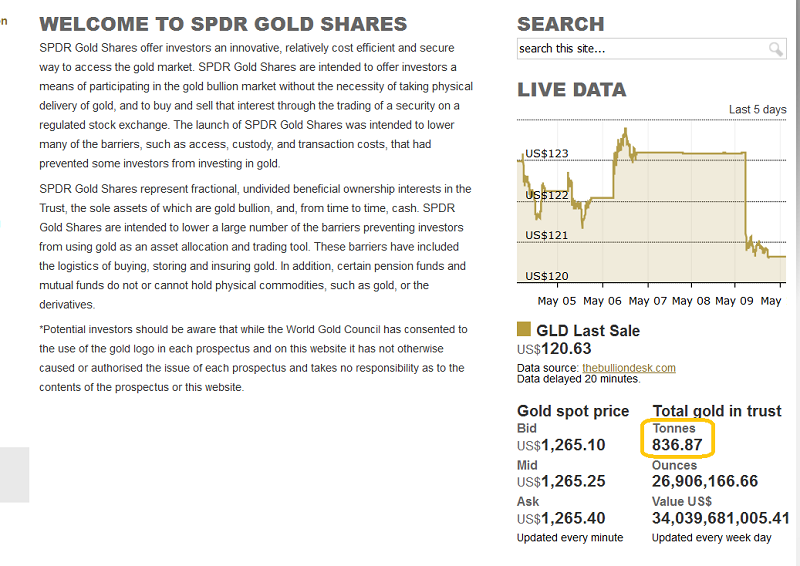The width and height of the screenshot is (800, 566).
Task: Click the US$123 chart gridline label
Action: (546, 154)
